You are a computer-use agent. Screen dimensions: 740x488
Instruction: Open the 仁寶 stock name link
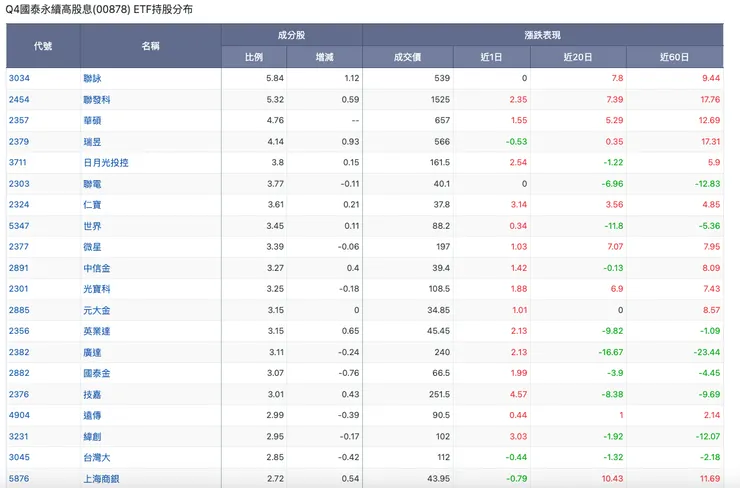click(x=92, y=204)
